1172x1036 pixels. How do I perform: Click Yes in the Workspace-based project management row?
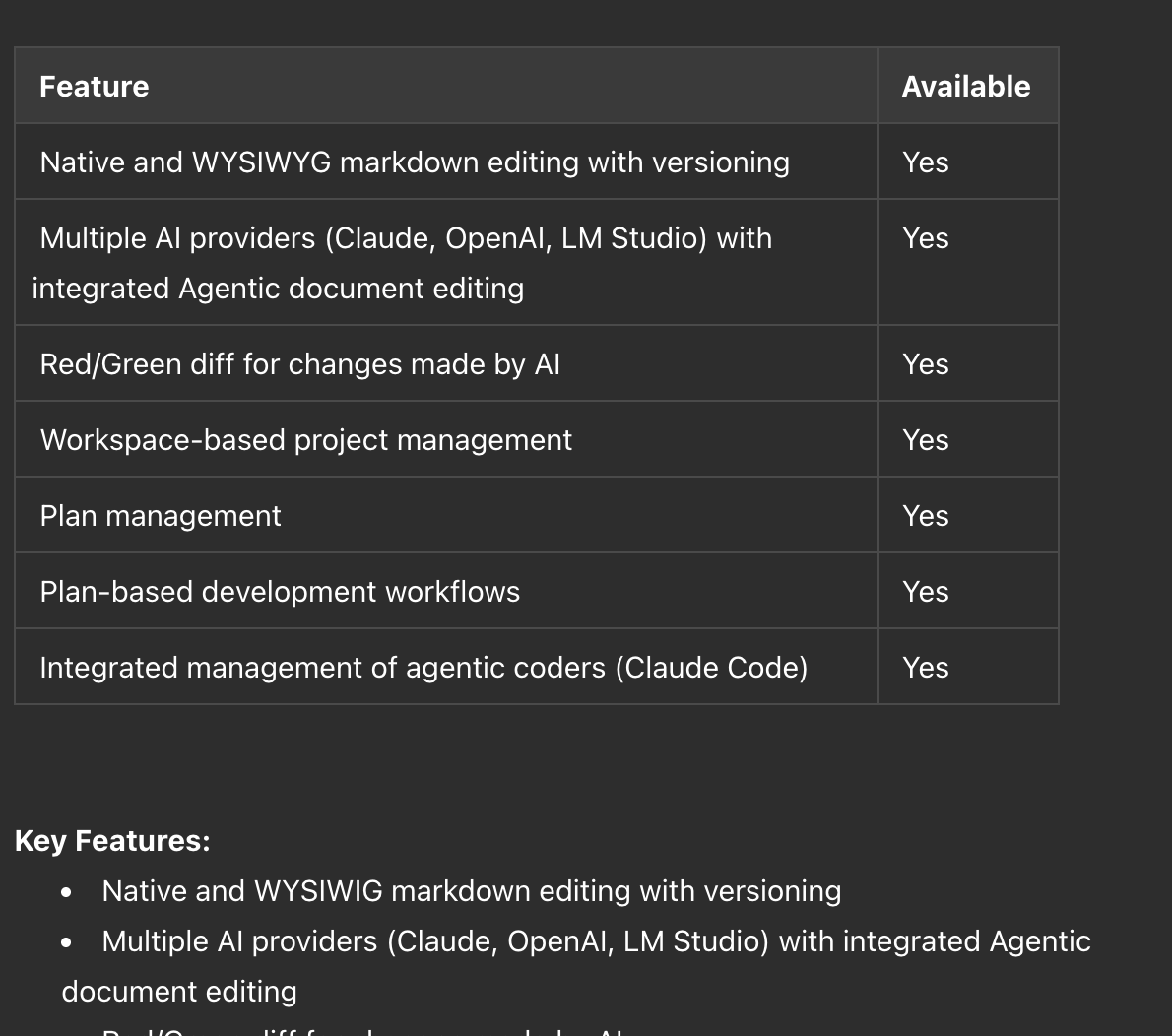926,440
